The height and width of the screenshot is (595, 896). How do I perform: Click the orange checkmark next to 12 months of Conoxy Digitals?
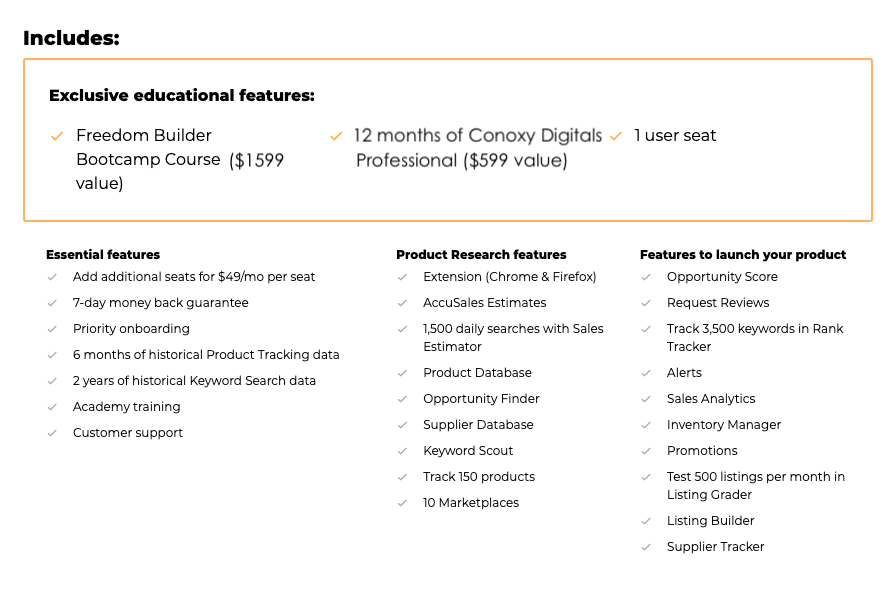[x=336, y=136]
